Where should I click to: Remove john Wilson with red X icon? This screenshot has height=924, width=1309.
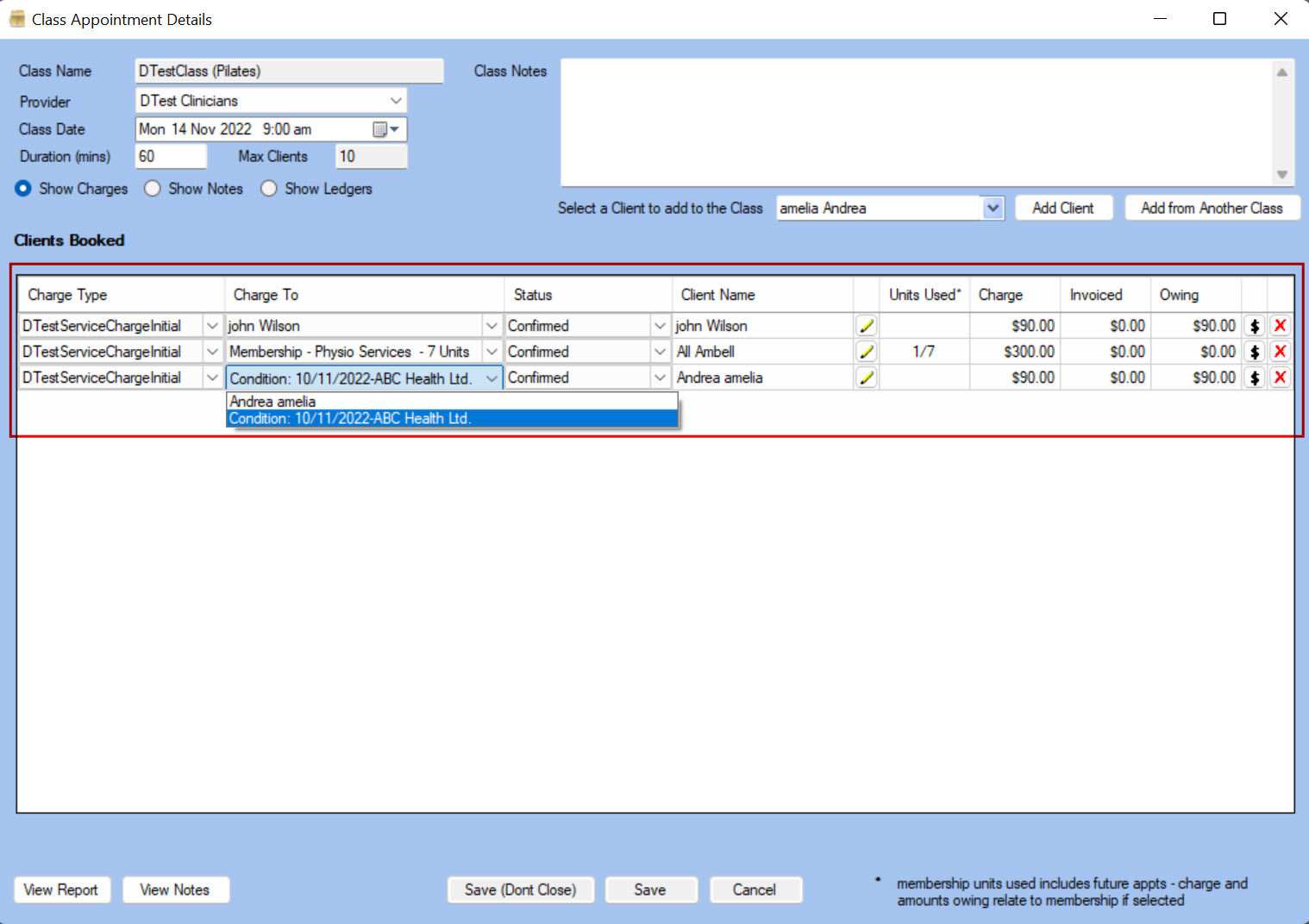tap(1281, 326)
